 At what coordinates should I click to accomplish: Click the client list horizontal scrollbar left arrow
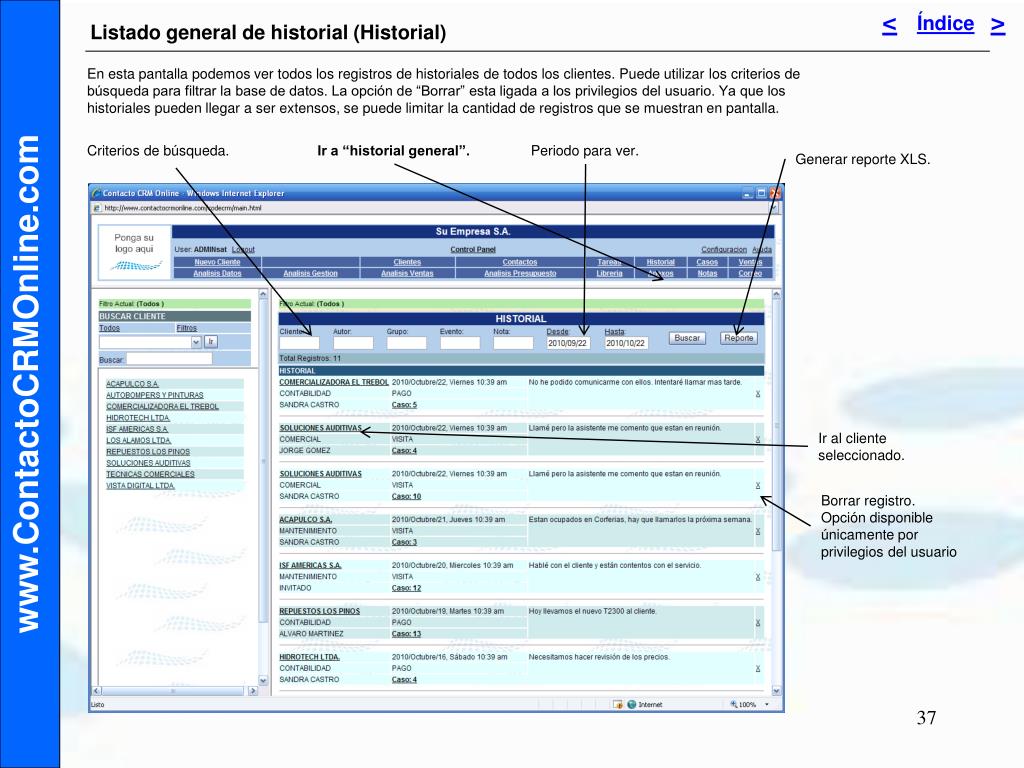96,690
